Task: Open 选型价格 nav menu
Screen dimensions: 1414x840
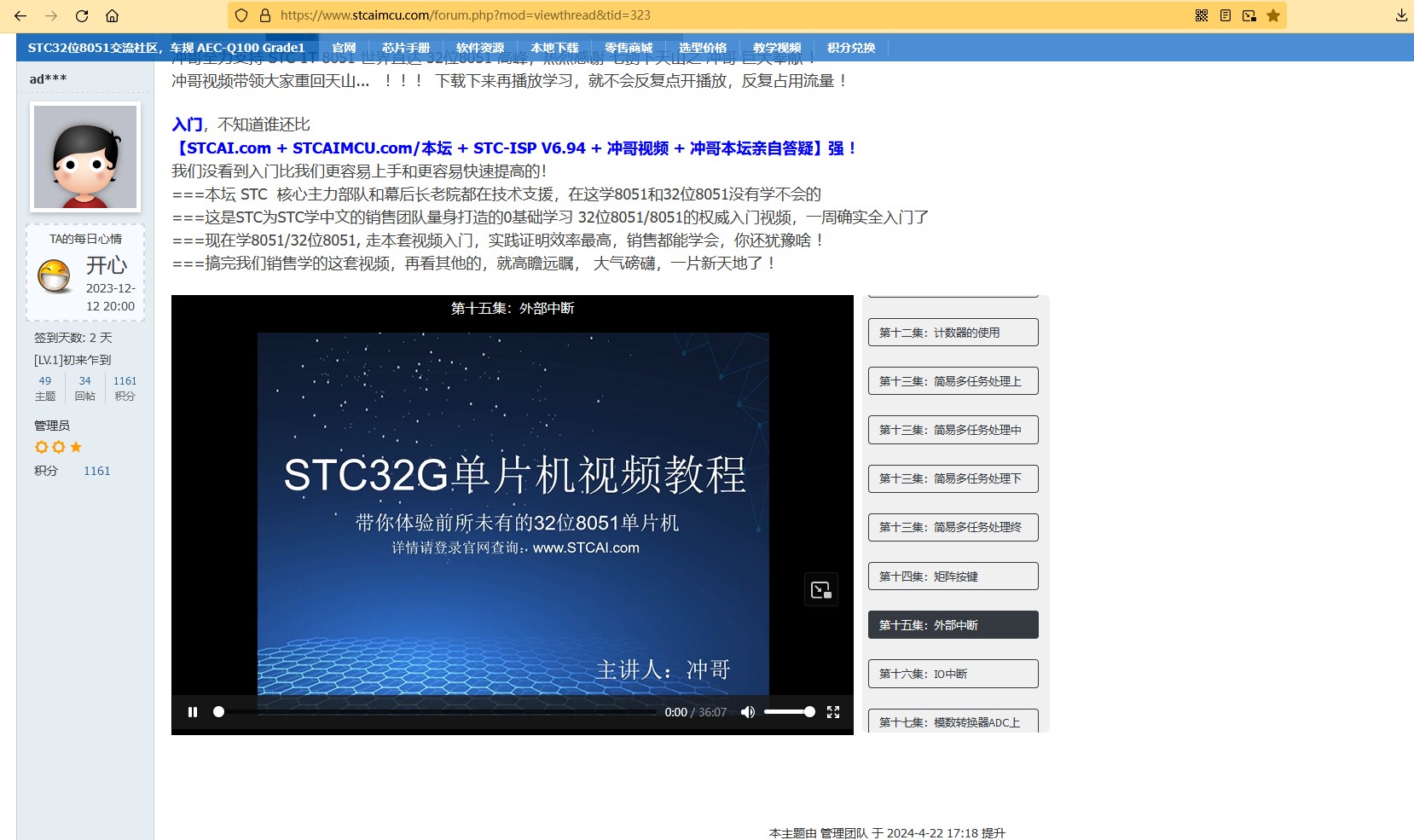Action: tap(703, 48)
